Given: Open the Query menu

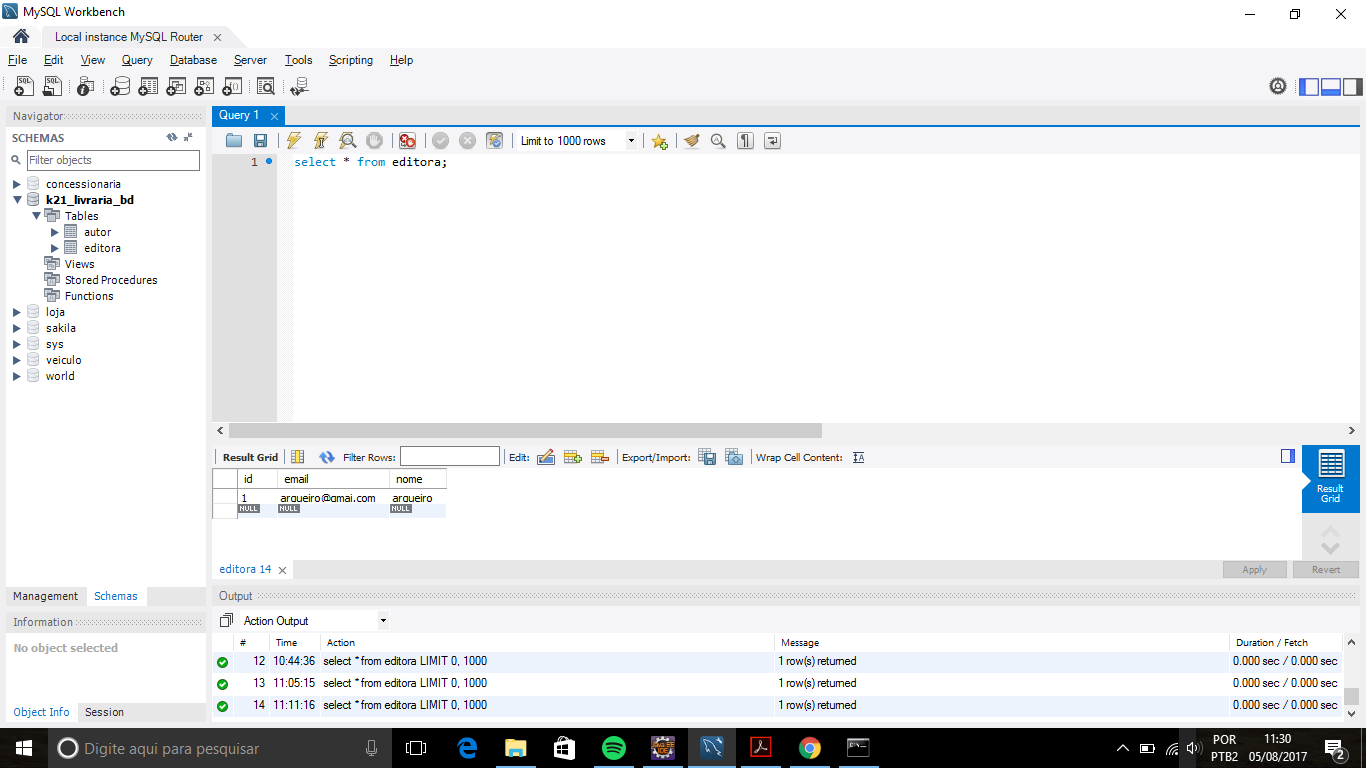Looking at the screenshot, I should point(137,60).
